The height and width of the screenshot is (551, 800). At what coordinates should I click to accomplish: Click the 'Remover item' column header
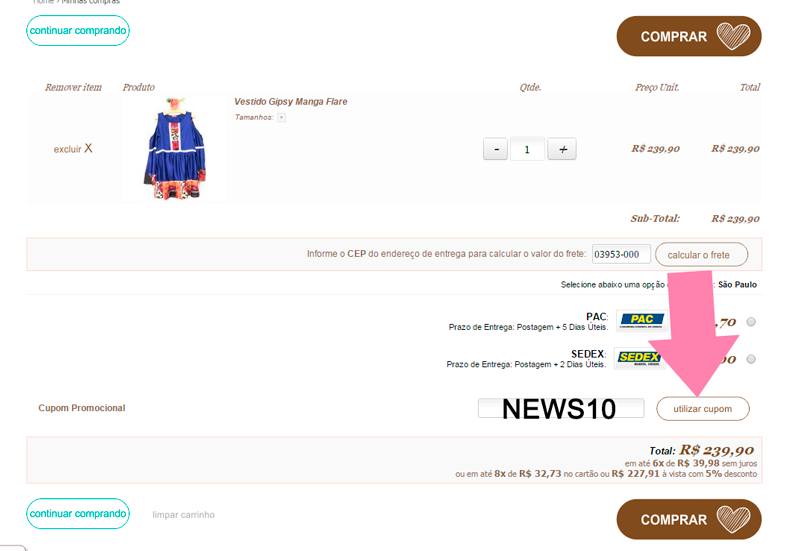[x=73, y=87]
